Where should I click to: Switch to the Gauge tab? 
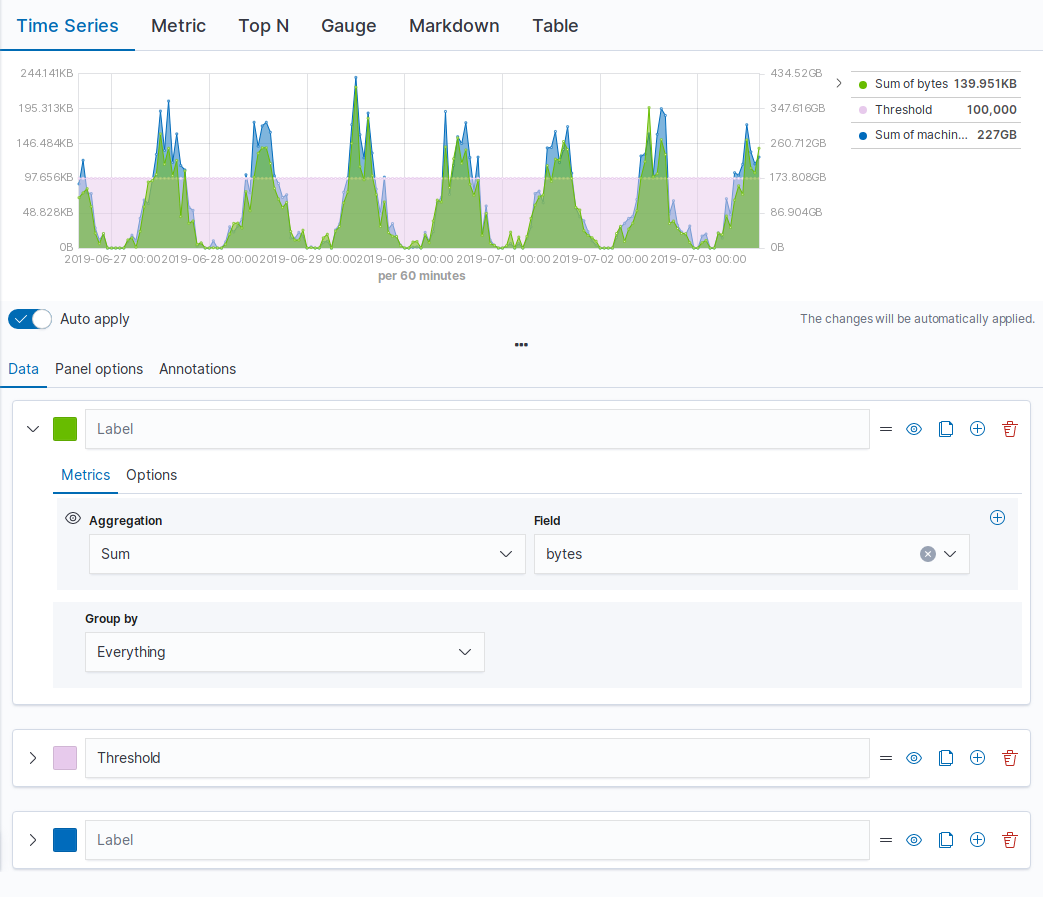click(348, 26)
